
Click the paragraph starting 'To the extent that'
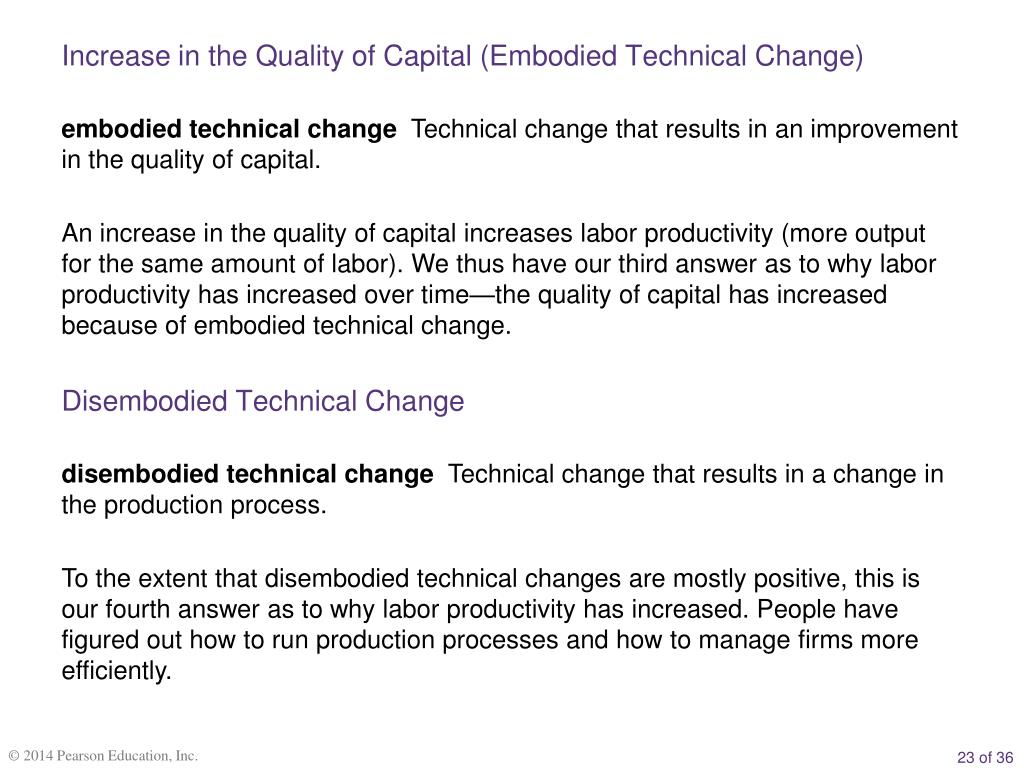(490, 624)
